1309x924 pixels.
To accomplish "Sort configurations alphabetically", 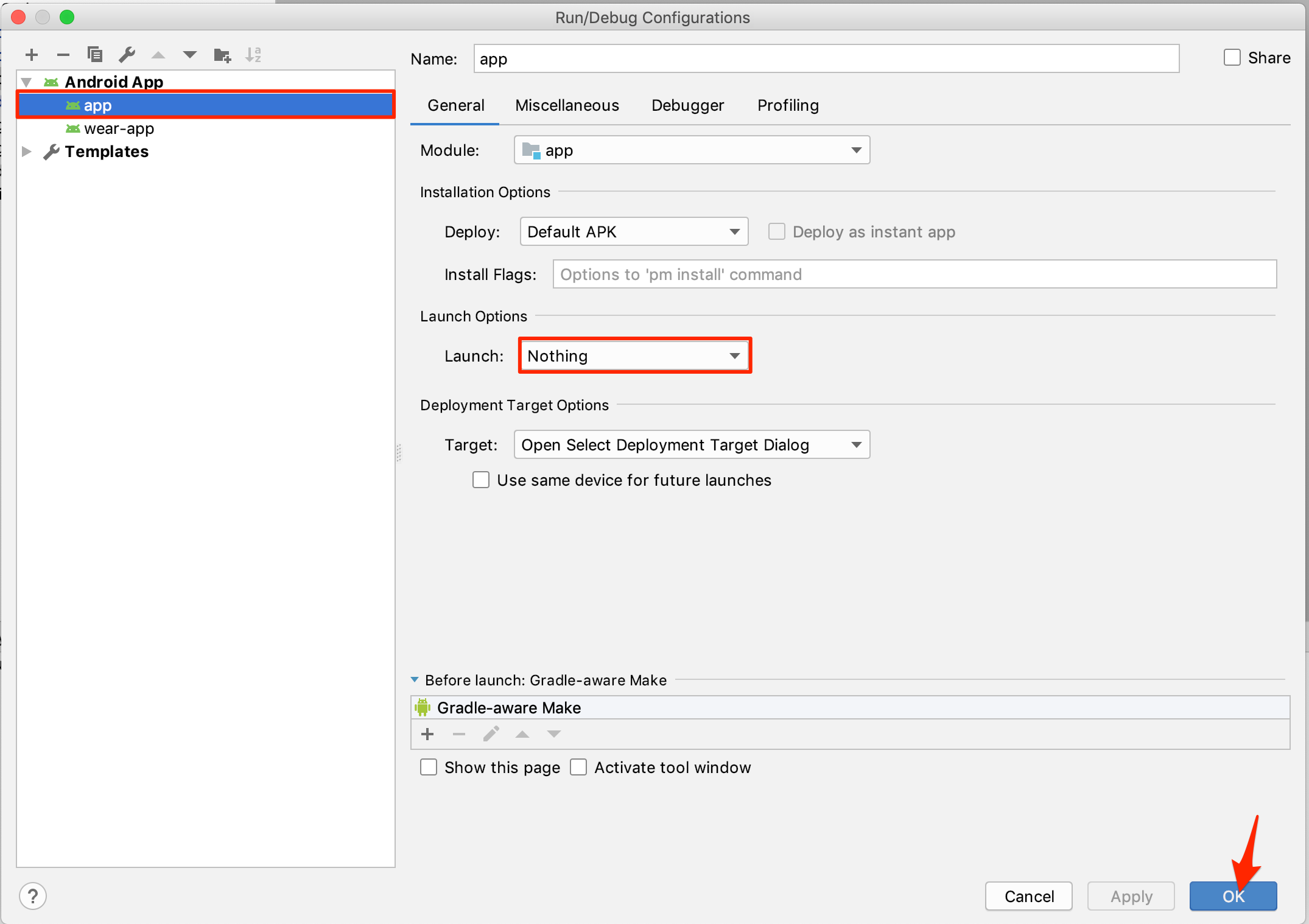I will [x=253, y=55].
